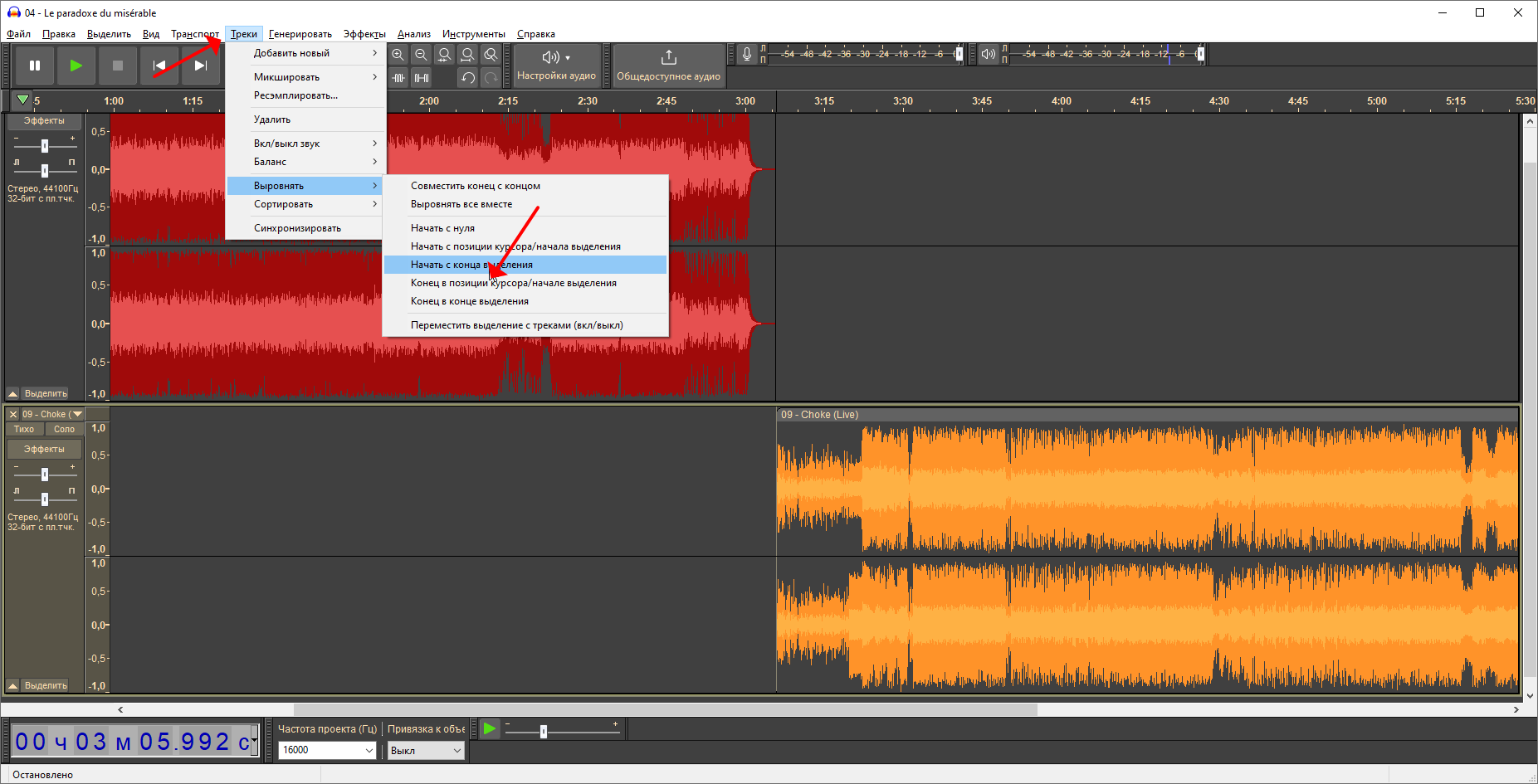Expand Сортировать submenu
The height and width of the screenshot is (784, 1538).
(305, 204)
